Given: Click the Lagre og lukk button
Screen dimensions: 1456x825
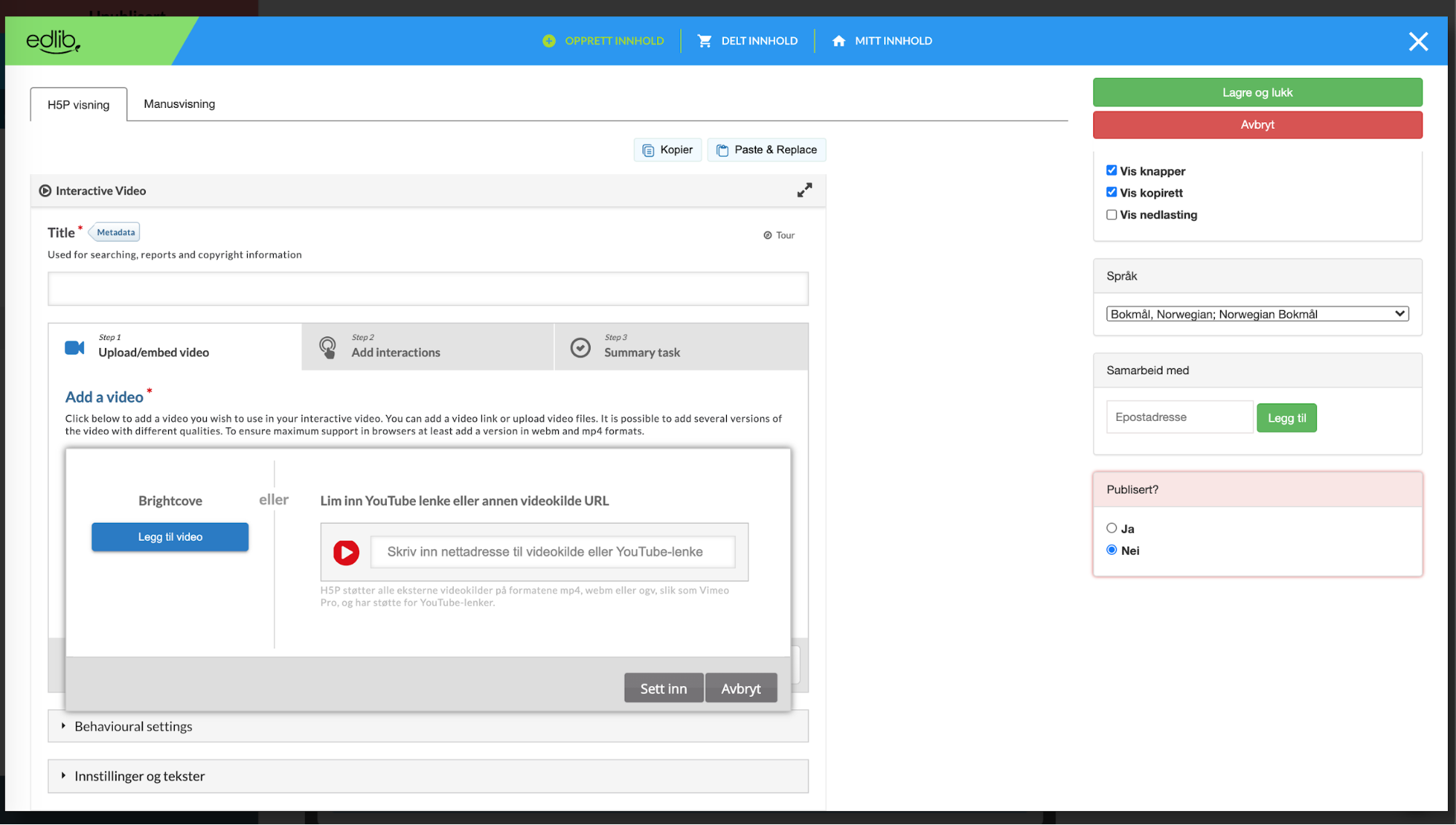Looking at the screenshot, I should pyautogui.click(x=1257, y=92).
